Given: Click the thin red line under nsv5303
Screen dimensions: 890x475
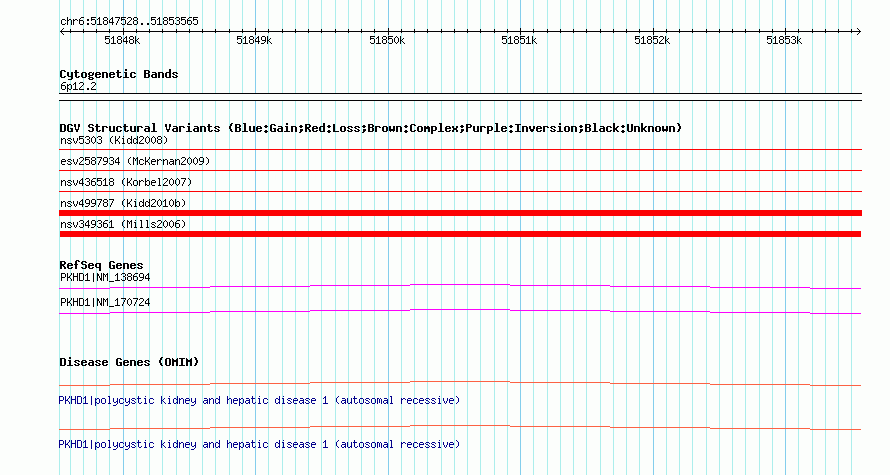Looking at the screenshot, I should click(x=460, y=150).
